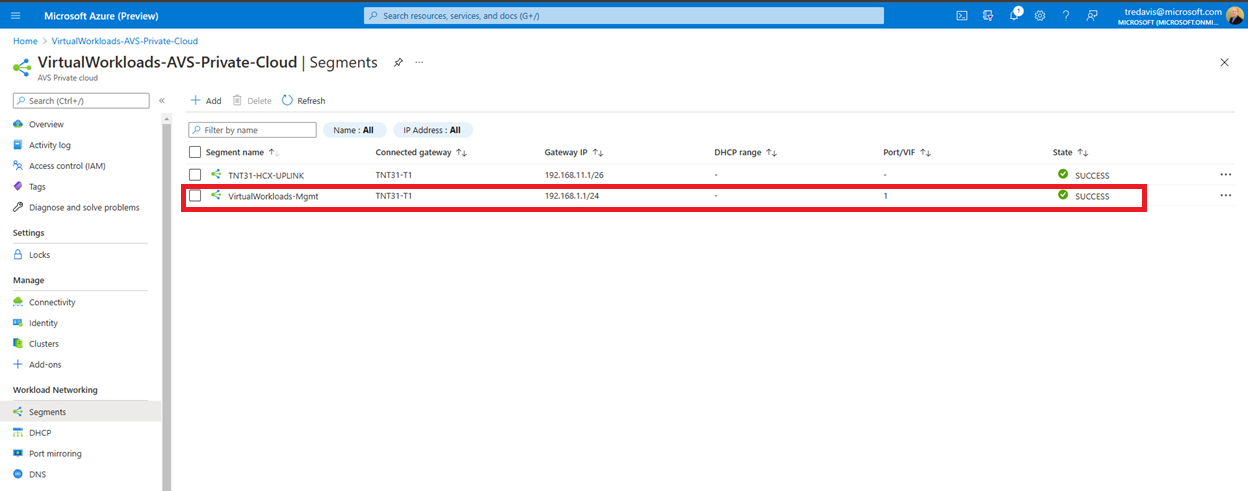Open the notifications bell
This screenshot has width=1248, height=491.
tap(1014, 15)
